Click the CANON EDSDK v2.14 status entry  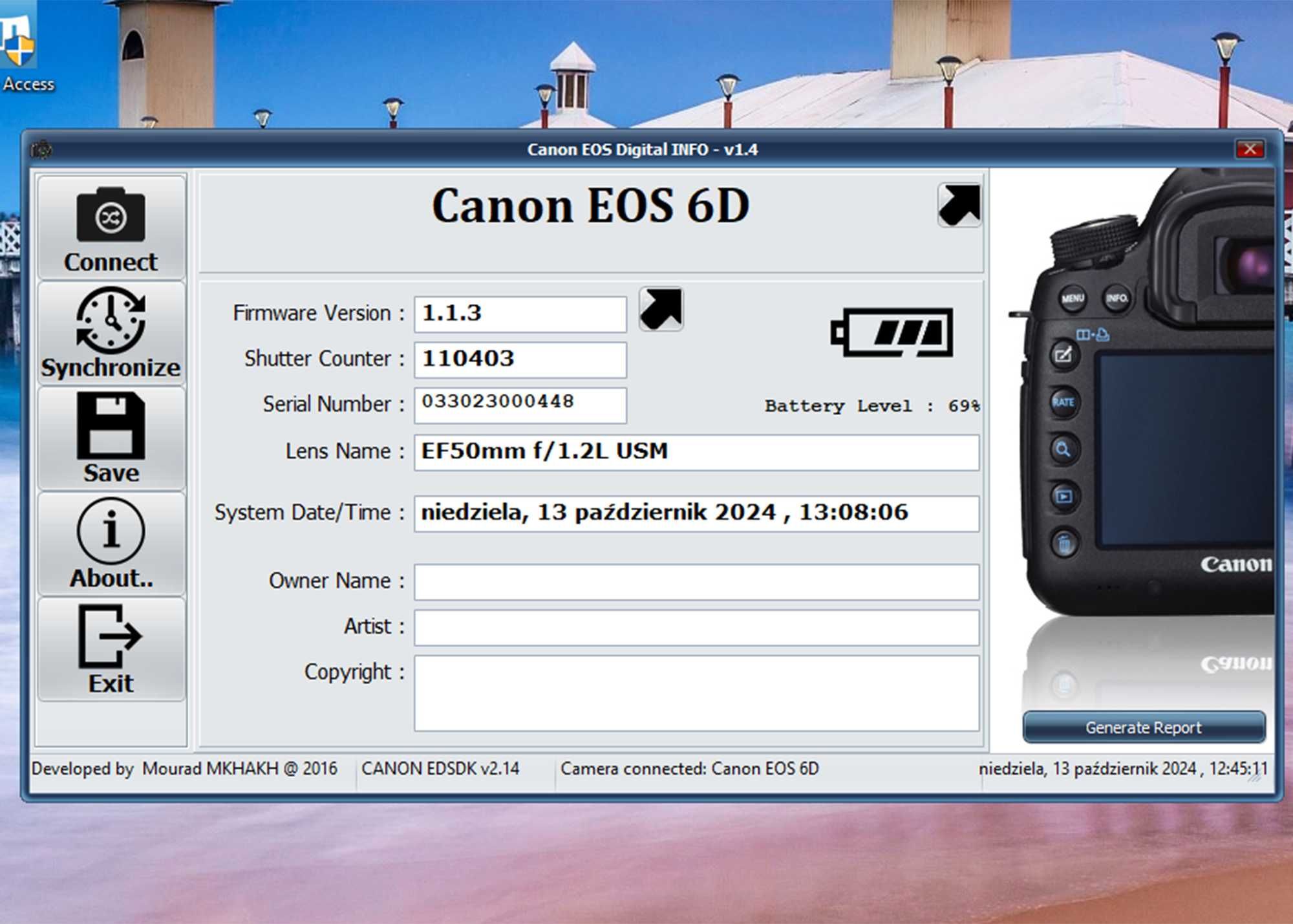pos(440,768)
